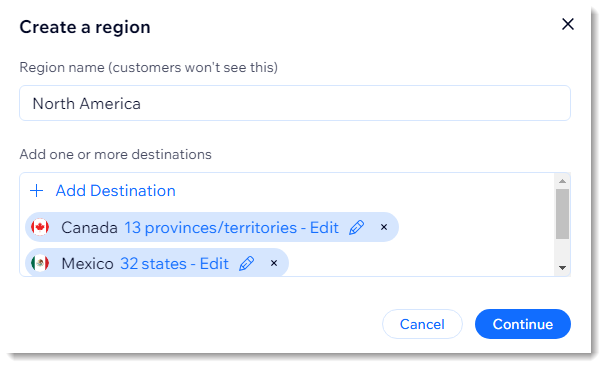The height and width of the screenshot is (368, 606).
Task: Click the destinations list scroll up arrow
Action: 562,181
